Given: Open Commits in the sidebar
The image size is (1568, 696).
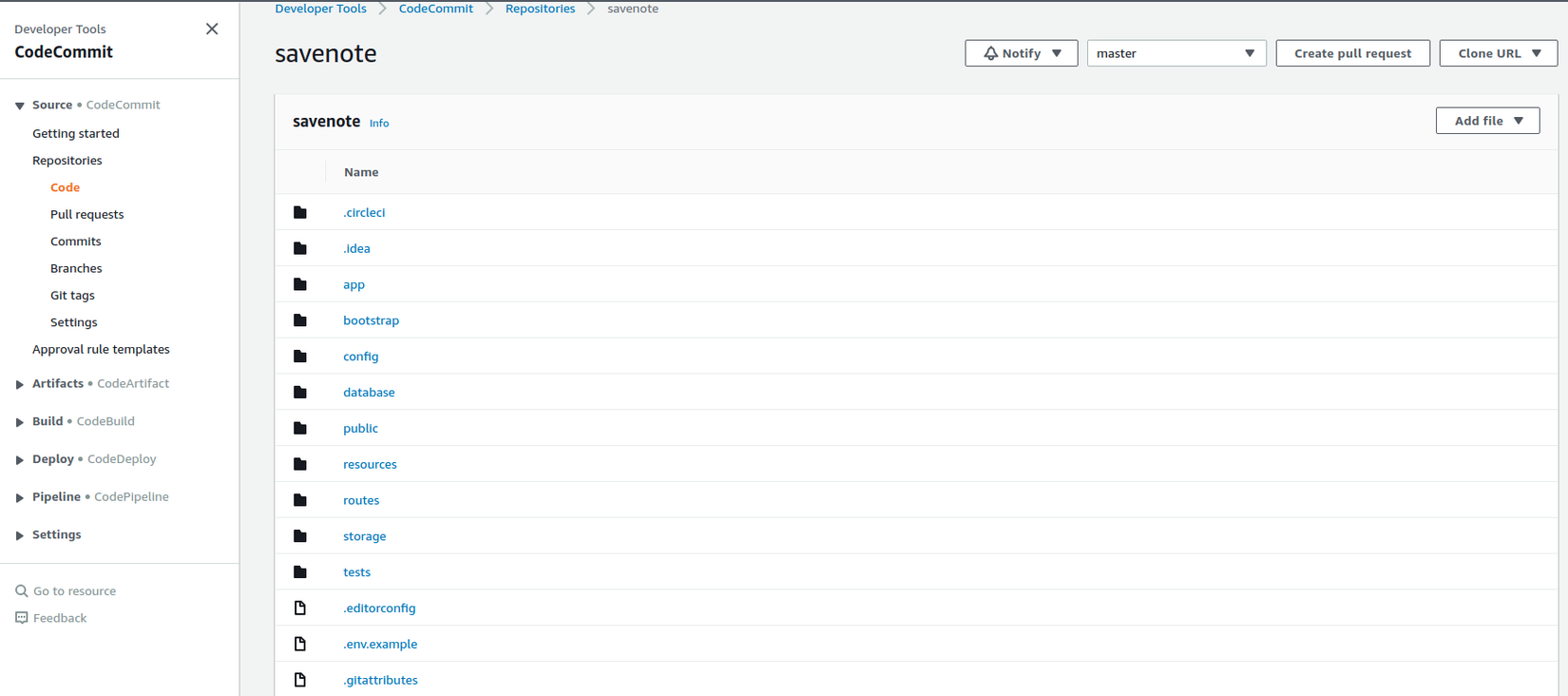Looking at the screenshot, I should point(76,242).
